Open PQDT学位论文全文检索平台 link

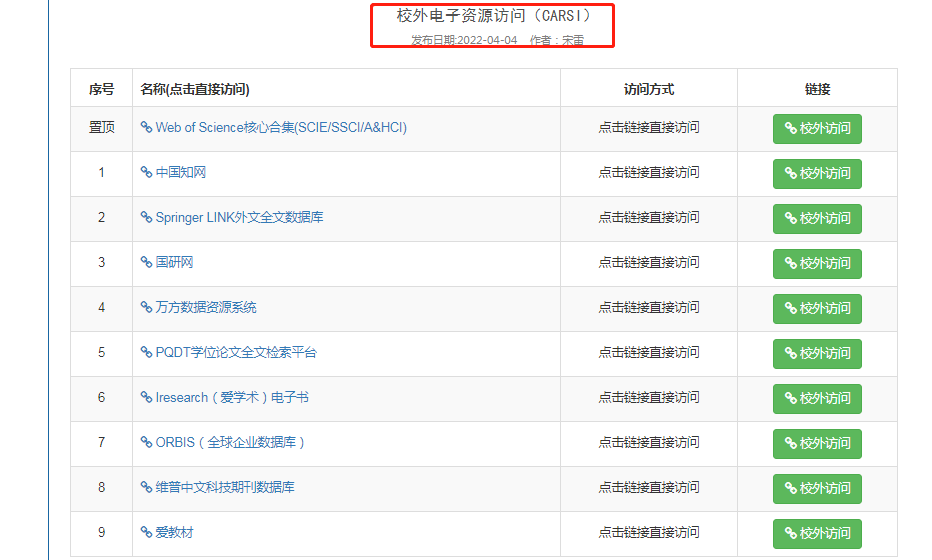point(236,353)
